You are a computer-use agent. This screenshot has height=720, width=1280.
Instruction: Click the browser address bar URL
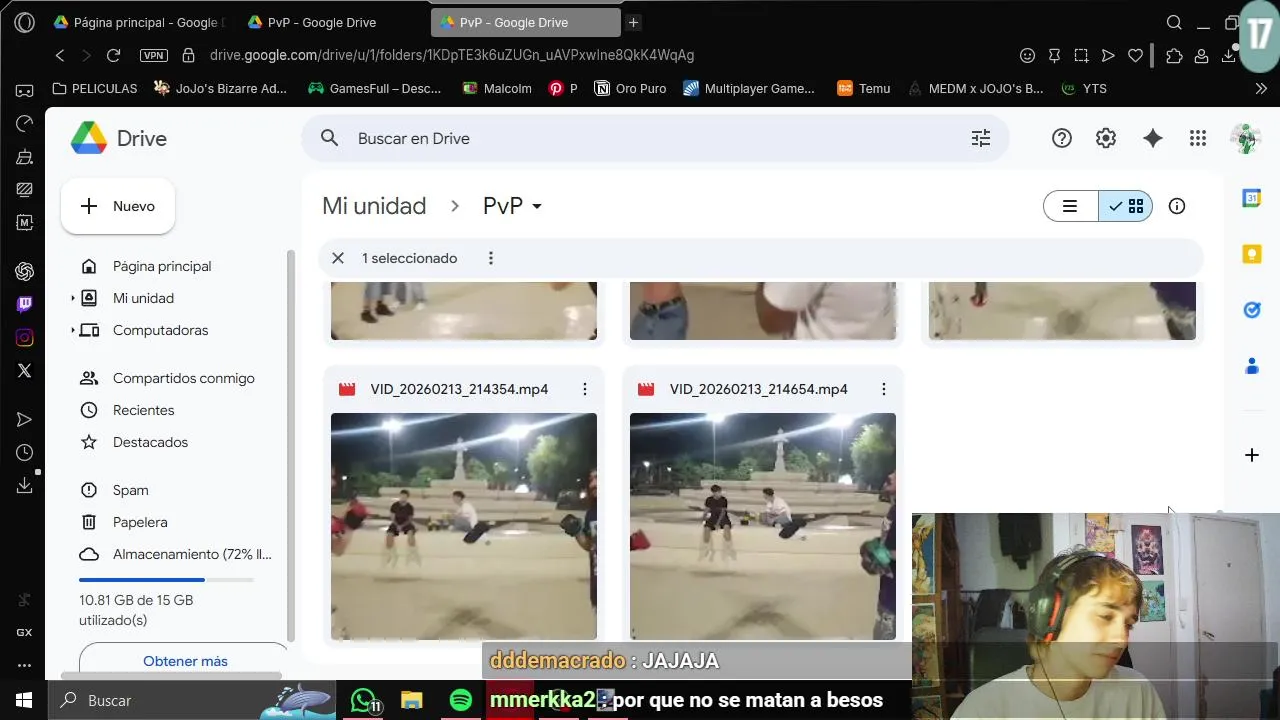(452, 56)
